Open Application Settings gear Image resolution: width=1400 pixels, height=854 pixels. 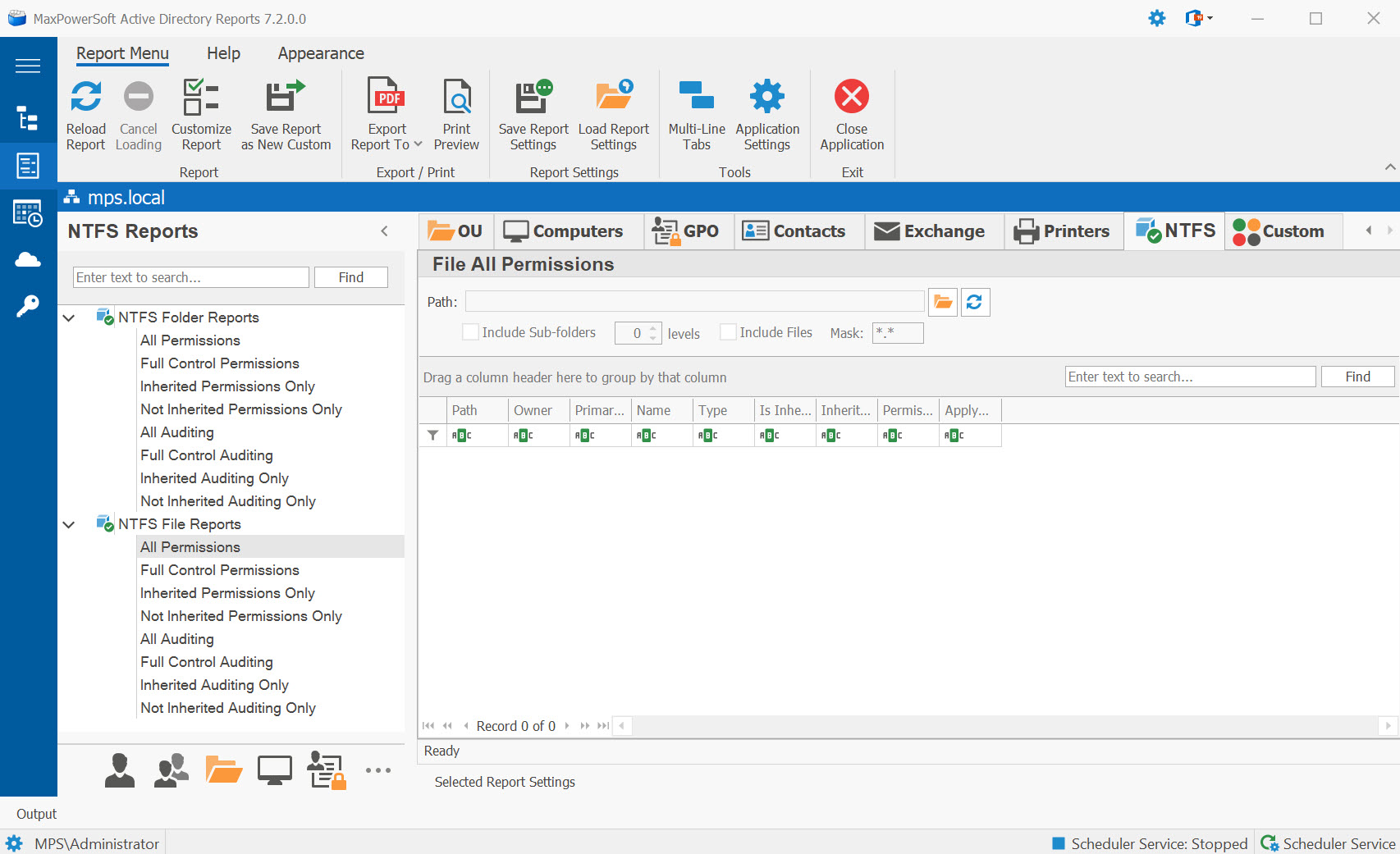click(766, 98)
